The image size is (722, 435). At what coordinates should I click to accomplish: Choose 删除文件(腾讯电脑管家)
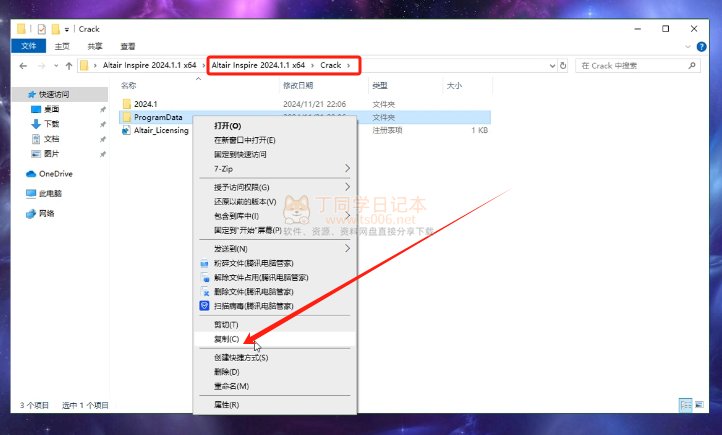[x=275, y=292]
